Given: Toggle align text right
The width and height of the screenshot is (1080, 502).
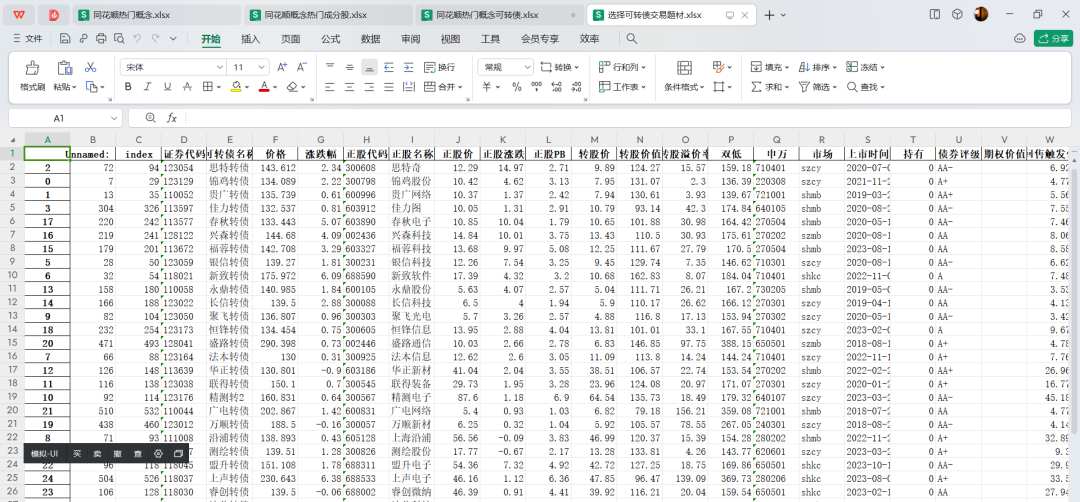Looking at the screenshot, I should click(370, 87).
